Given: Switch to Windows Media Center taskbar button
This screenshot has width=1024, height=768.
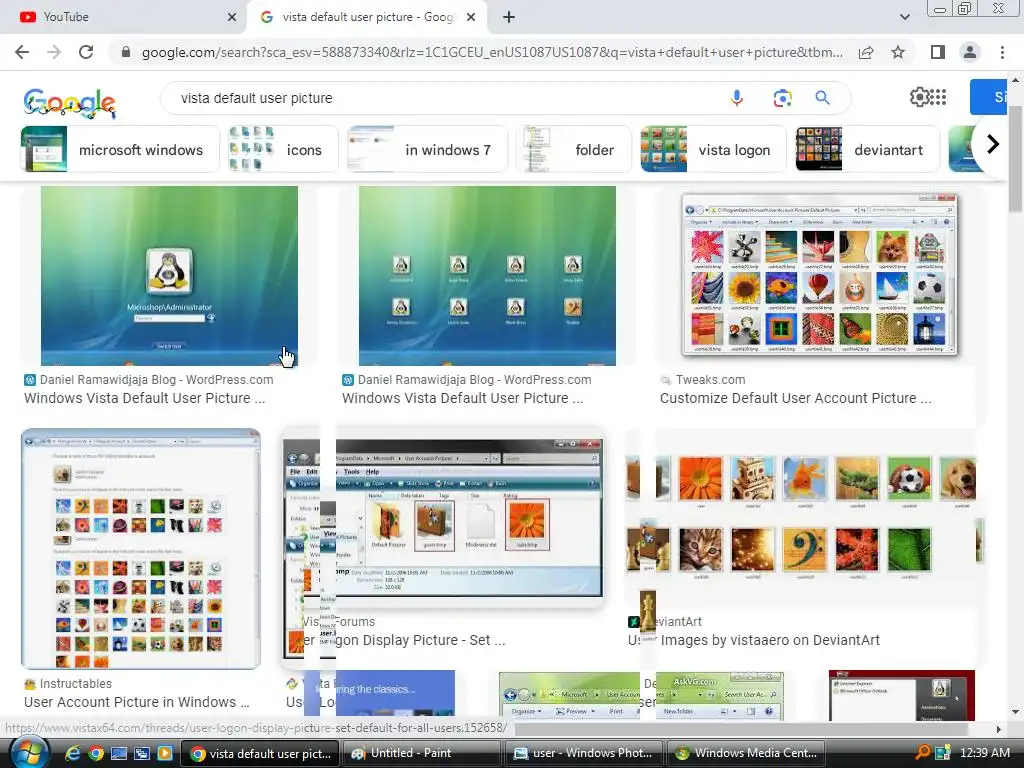Looking at the screenshot, I should tap(746, 753).
